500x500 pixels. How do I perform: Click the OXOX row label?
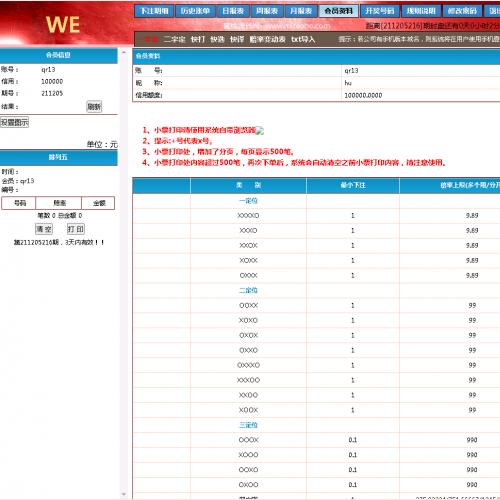(x=248, y=335)
